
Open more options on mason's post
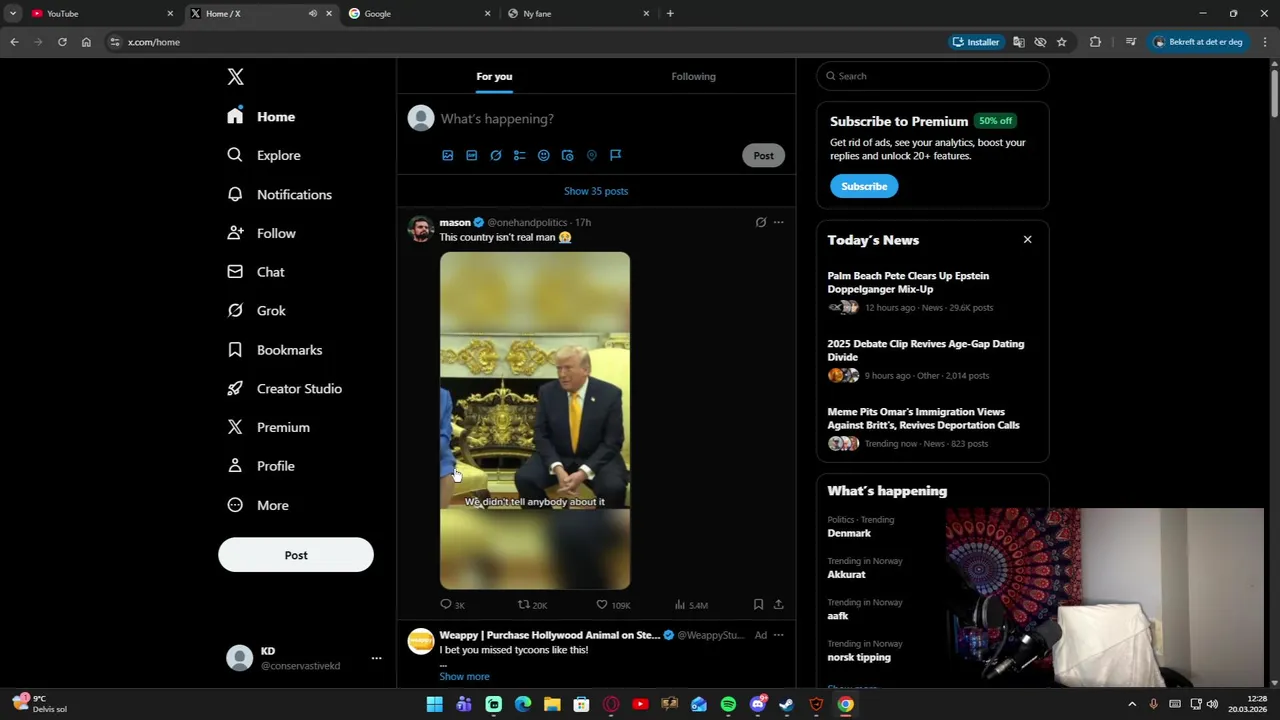779,222
